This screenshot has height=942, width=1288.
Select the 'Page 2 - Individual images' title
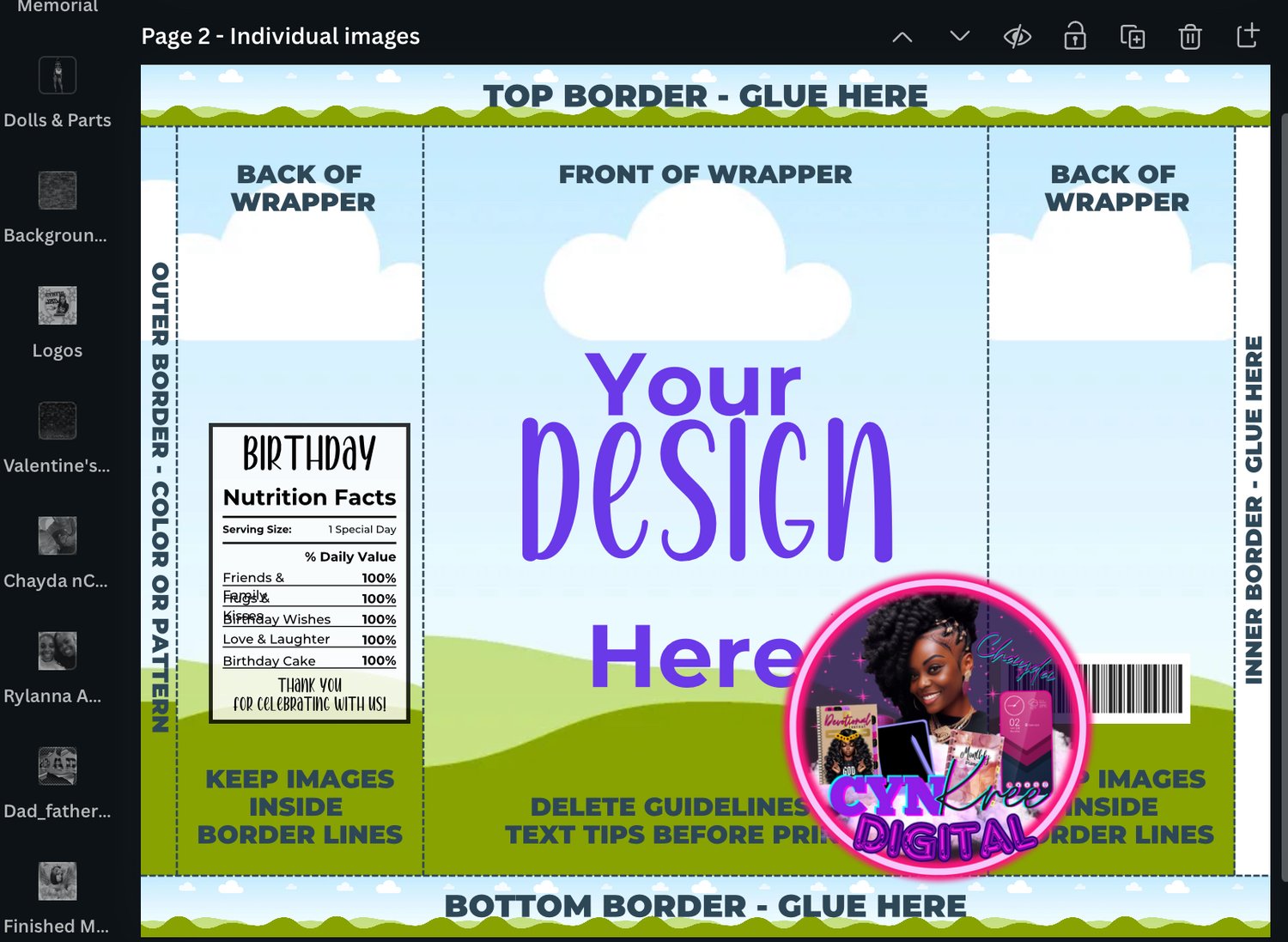click(281, 36)
